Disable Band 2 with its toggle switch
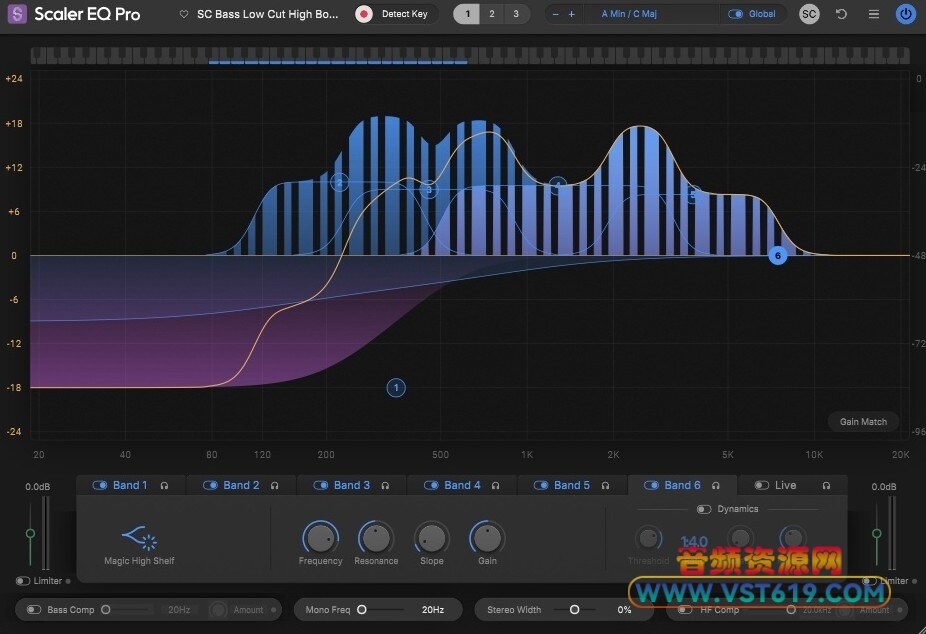 click(210, 485)
